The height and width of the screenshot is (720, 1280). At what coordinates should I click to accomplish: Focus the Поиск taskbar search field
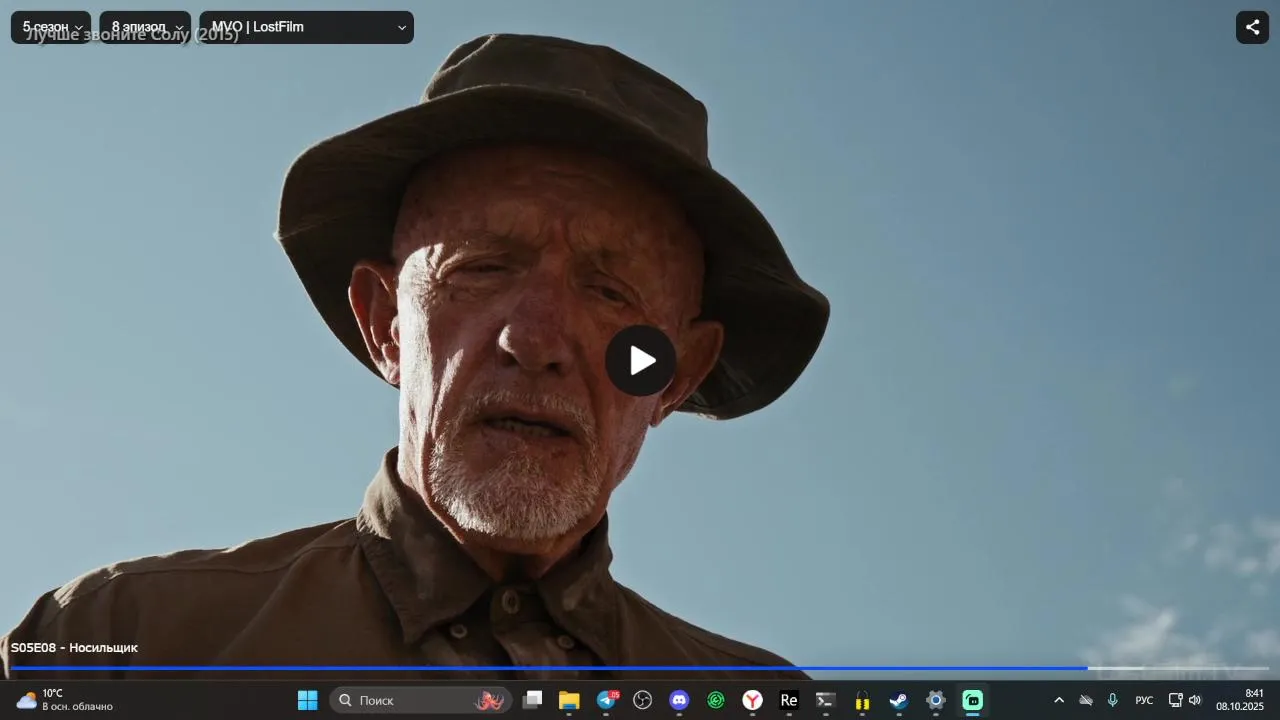(421, 700)
